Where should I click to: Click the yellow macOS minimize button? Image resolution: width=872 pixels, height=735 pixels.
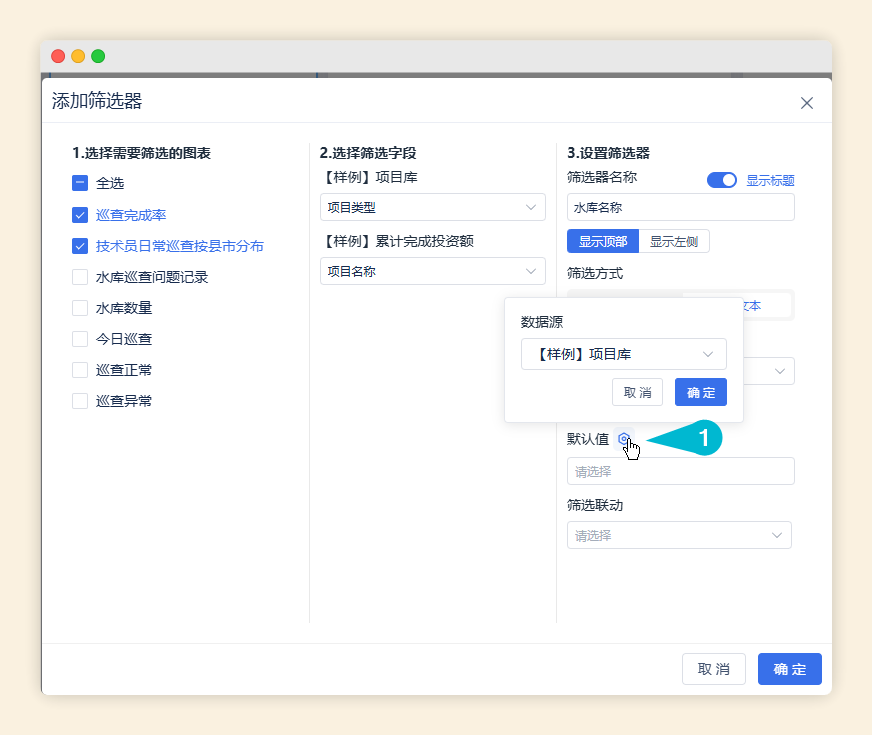pos(78,56)
